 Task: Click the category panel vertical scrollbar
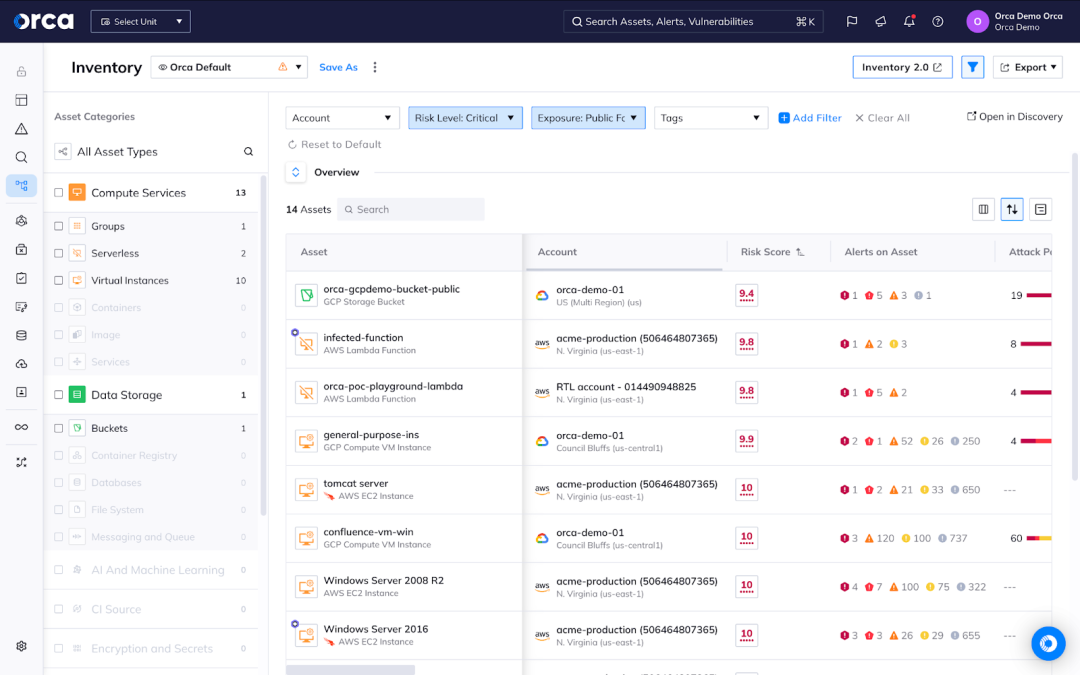(x=263, y=346)
